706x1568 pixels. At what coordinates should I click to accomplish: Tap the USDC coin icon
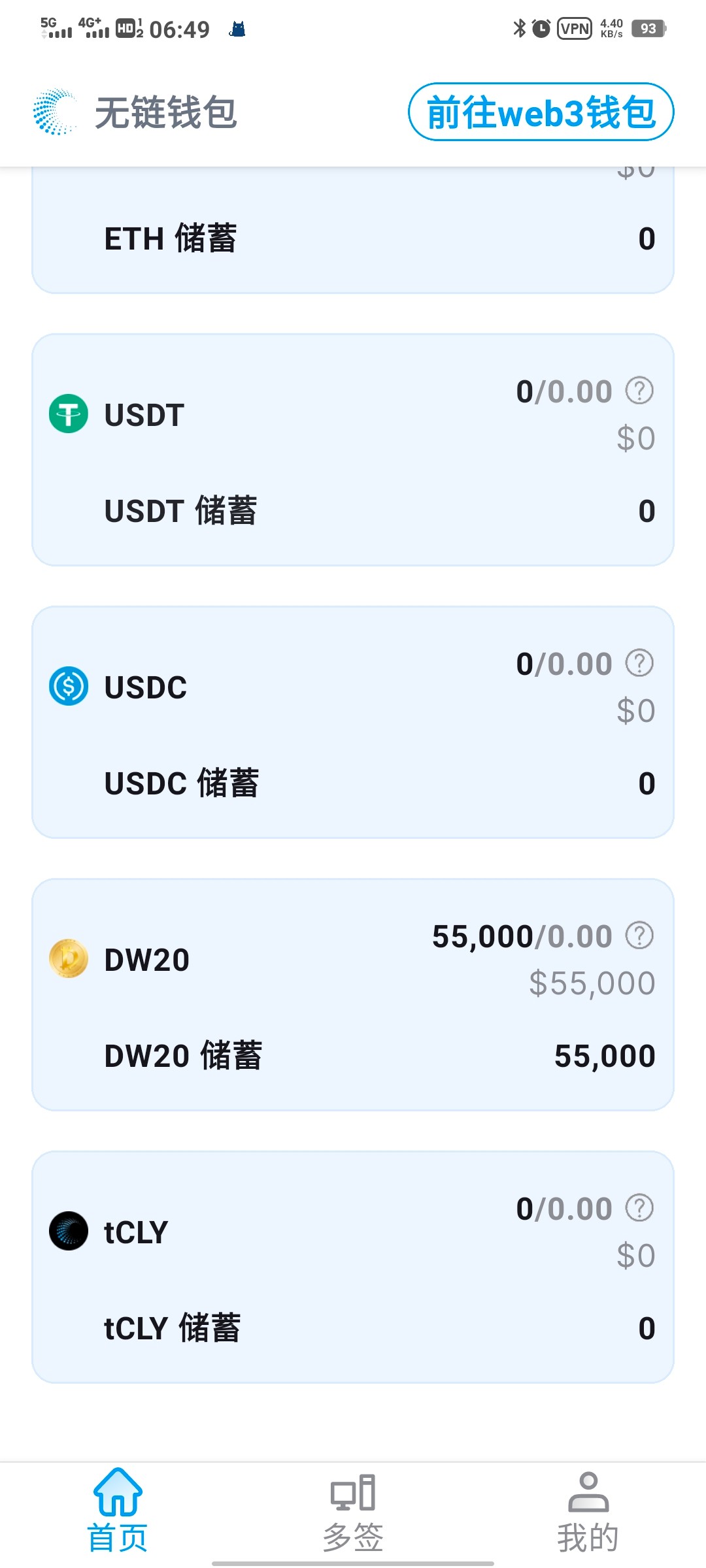coord(69,686)
